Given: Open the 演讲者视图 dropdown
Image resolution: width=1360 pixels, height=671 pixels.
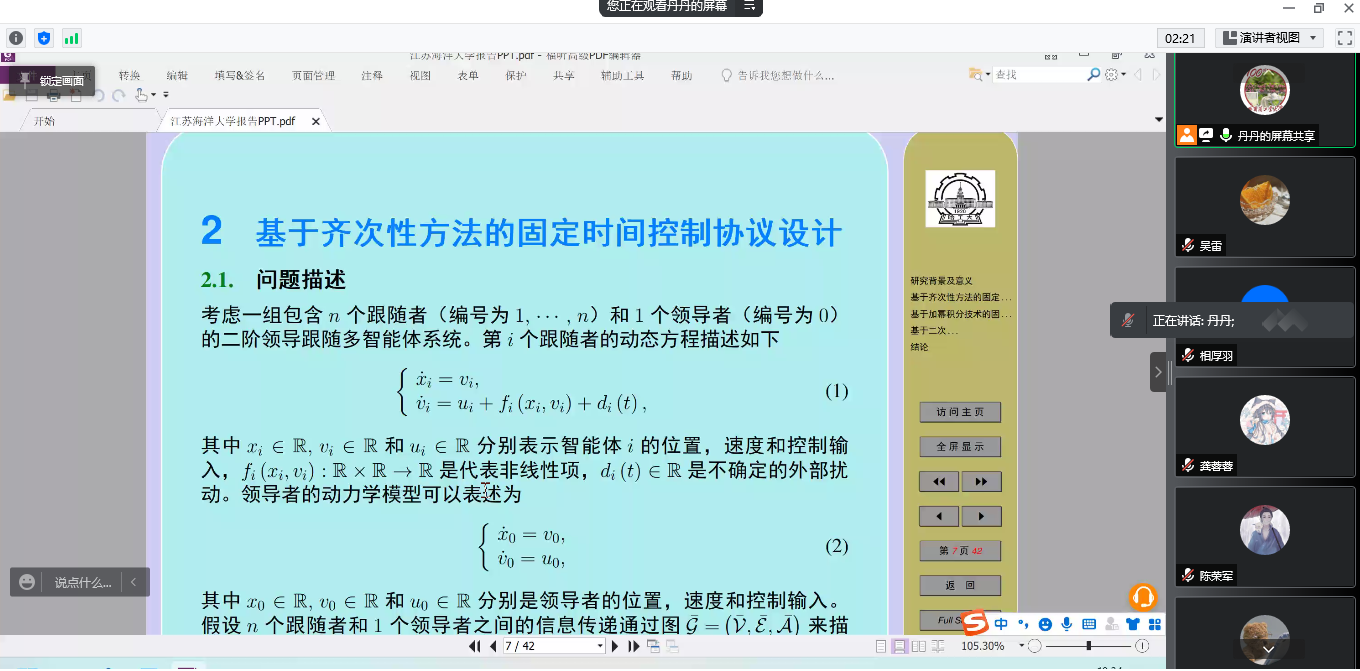Looking at the screenshot, I should (x=1270, y=38).
